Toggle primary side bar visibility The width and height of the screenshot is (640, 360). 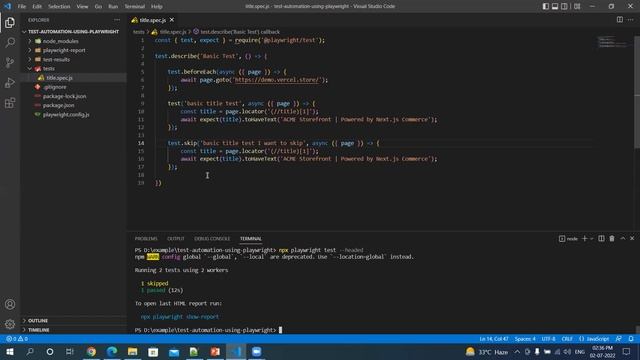tap(546, 6)
